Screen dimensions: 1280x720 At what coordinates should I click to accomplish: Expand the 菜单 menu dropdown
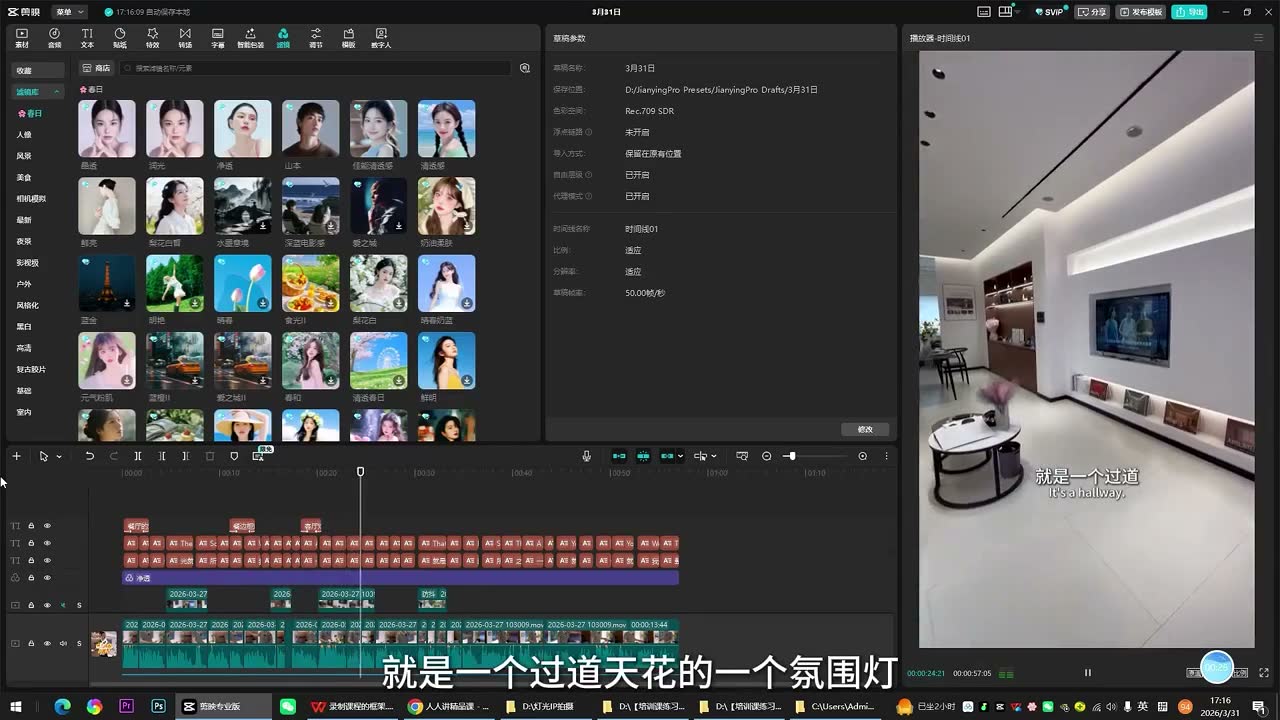70,12
